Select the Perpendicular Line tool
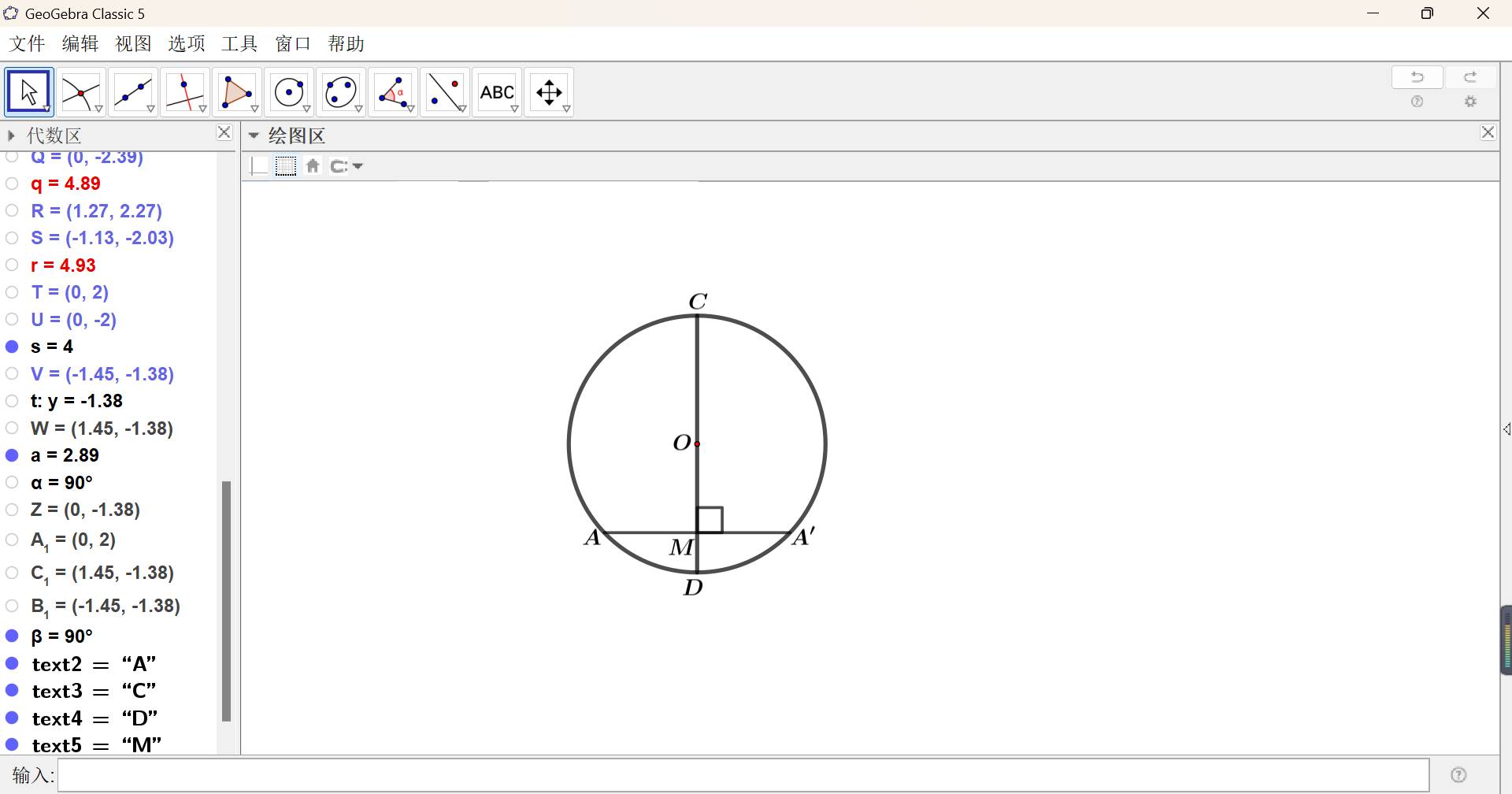Screen dimensions: 1512x794 [184, 92]
